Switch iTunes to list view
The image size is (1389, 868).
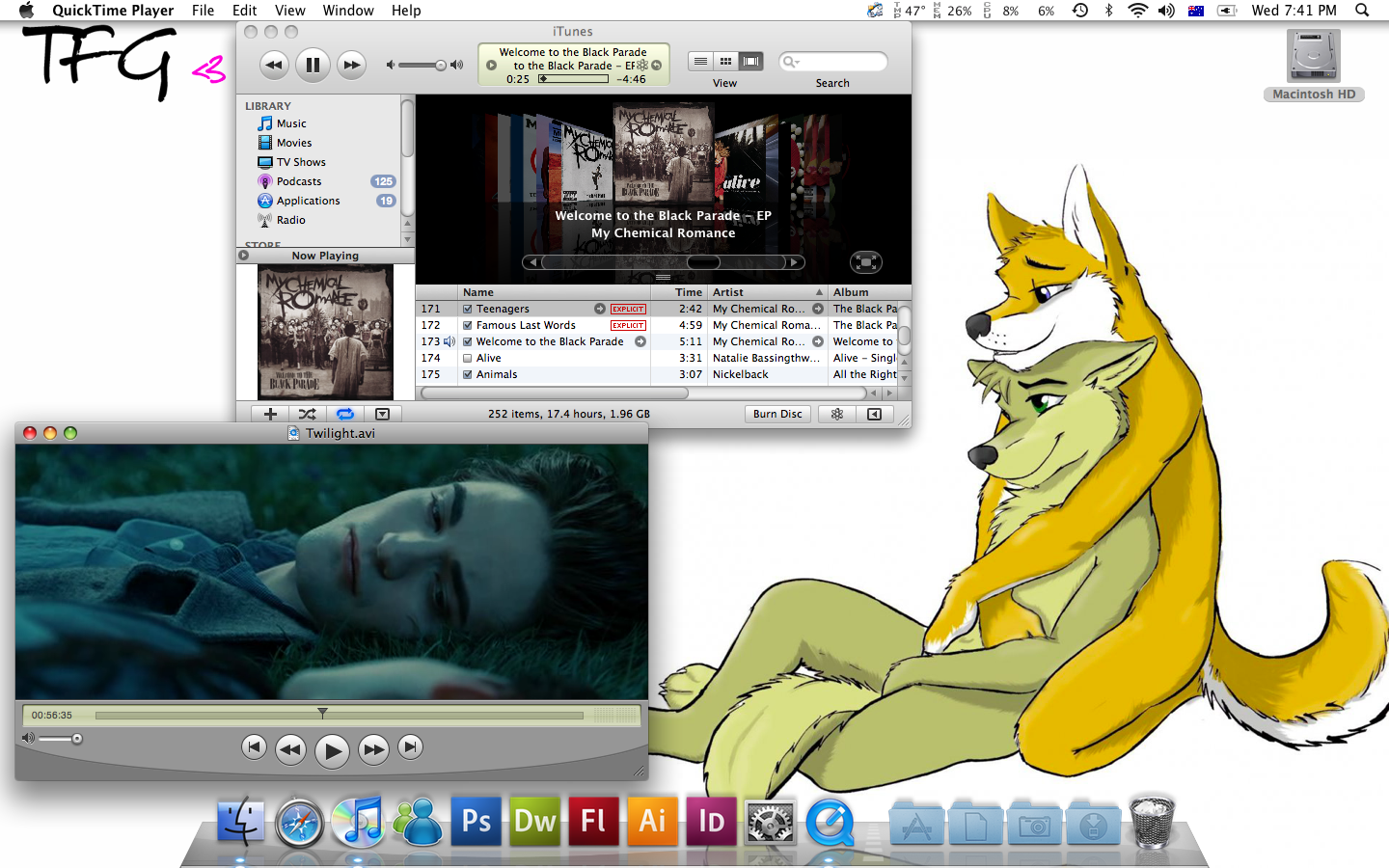point(700,62)
